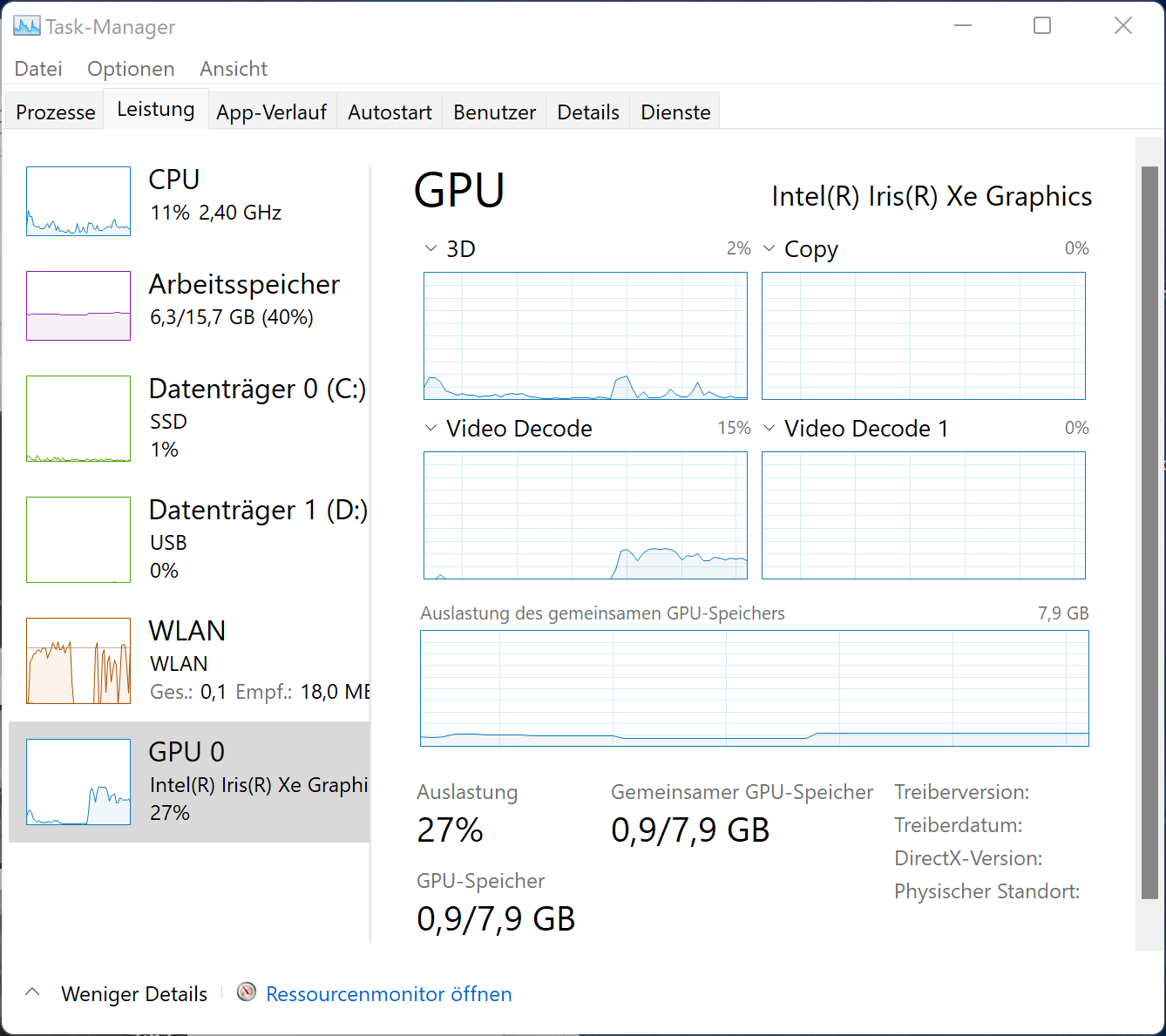Switch to the Prozesse tab

point(56,112)
